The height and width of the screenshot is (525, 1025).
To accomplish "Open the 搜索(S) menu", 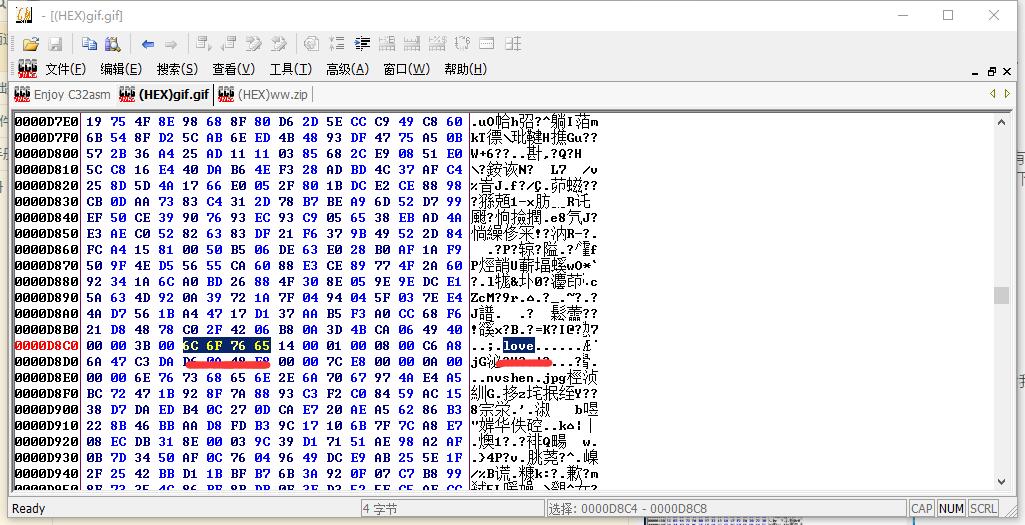I will pyautogui.click(x=177, y=69).
